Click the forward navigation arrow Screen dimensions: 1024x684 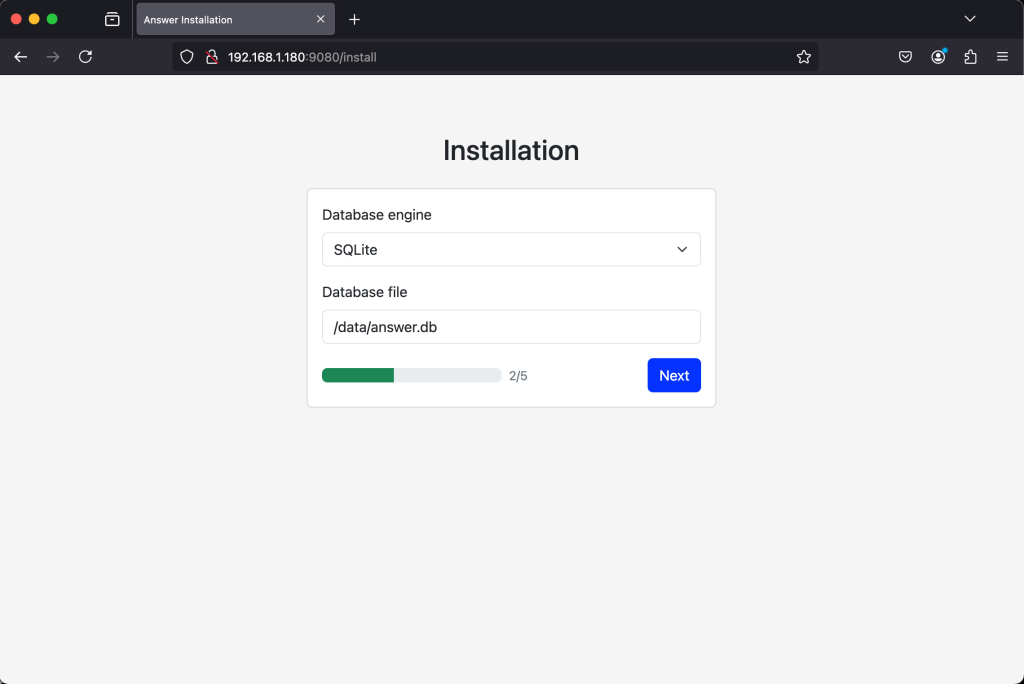[52, 57]
